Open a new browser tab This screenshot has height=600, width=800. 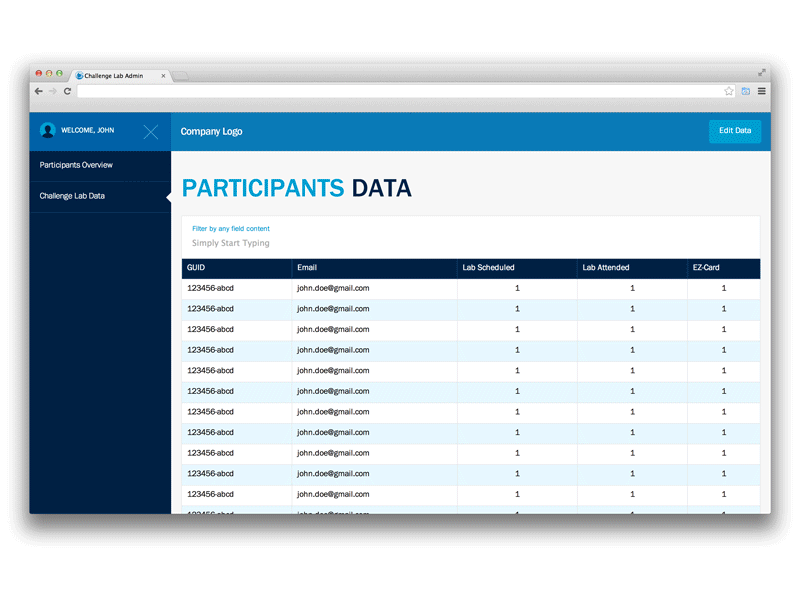coord(180,75)
